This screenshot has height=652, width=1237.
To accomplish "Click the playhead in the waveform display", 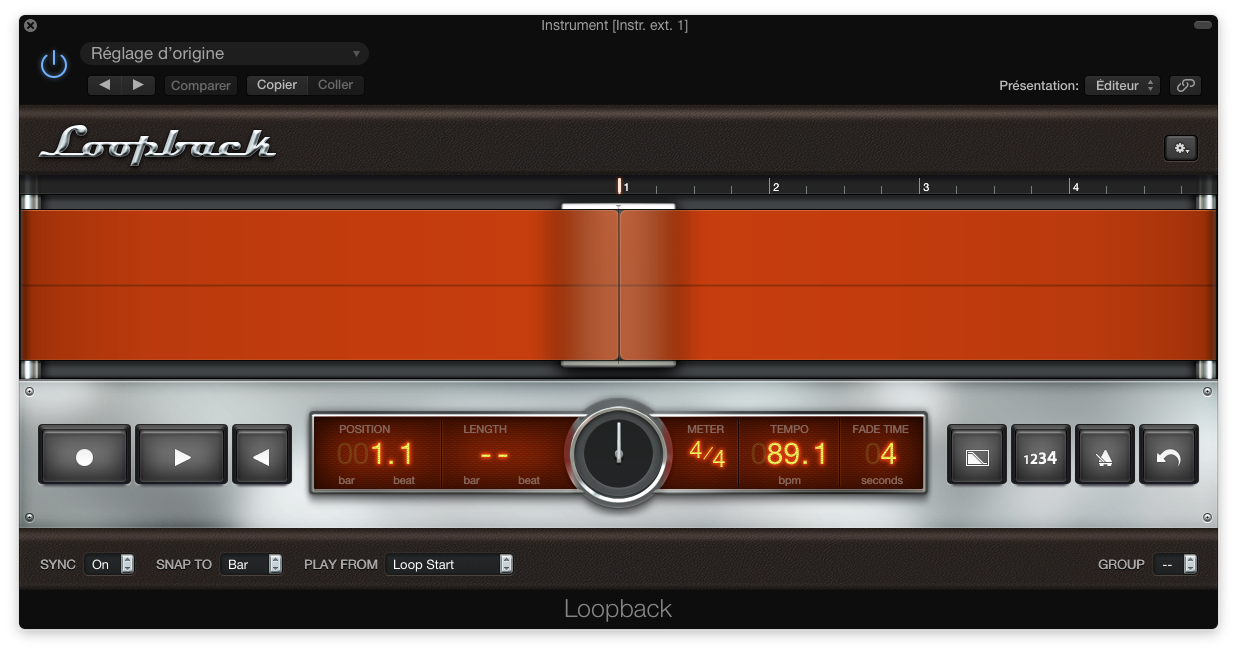I will (x=619, y=285).
